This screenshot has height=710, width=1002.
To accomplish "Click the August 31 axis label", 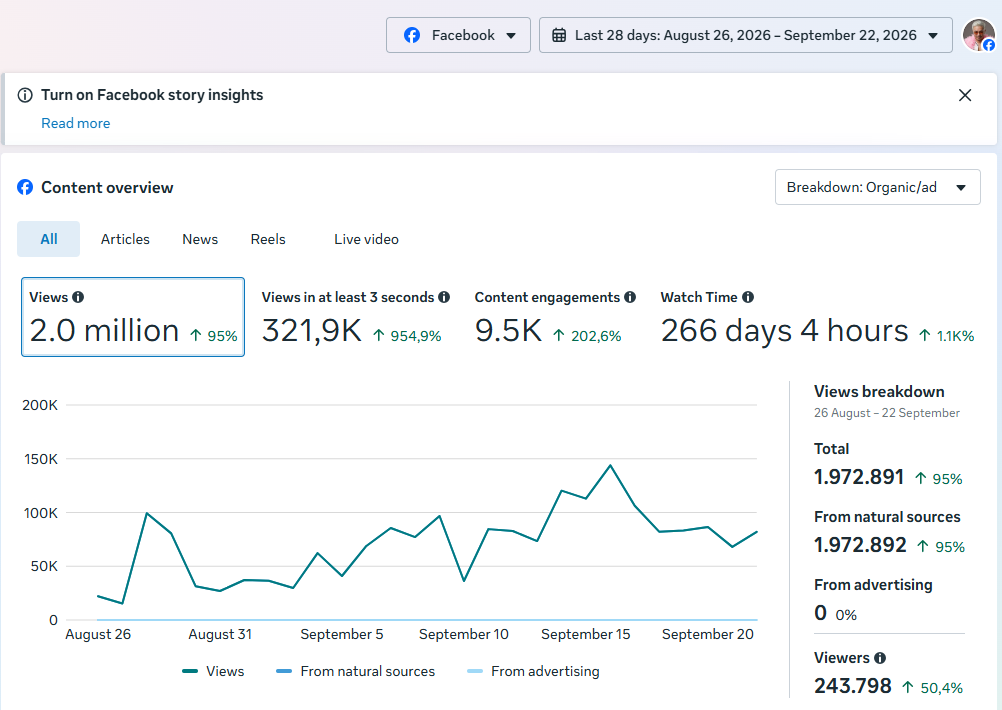I will [220, 634].
